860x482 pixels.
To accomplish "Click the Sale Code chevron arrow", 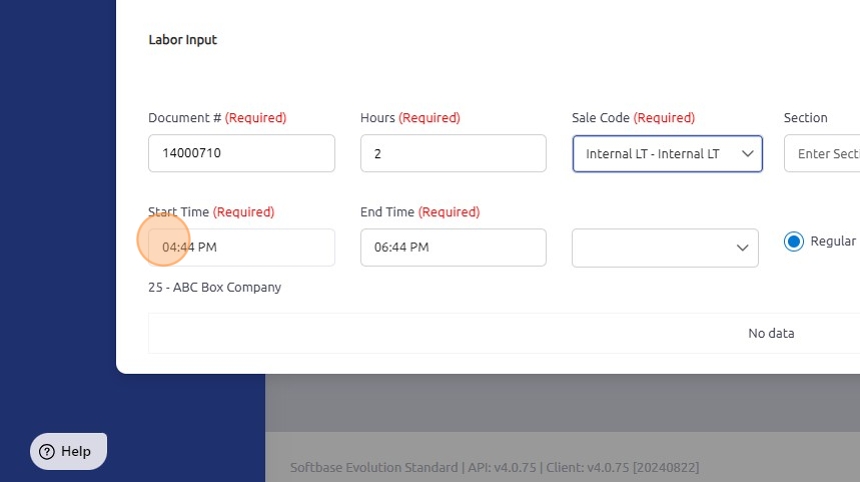I will pyautogui.click(x=747, y=154).
